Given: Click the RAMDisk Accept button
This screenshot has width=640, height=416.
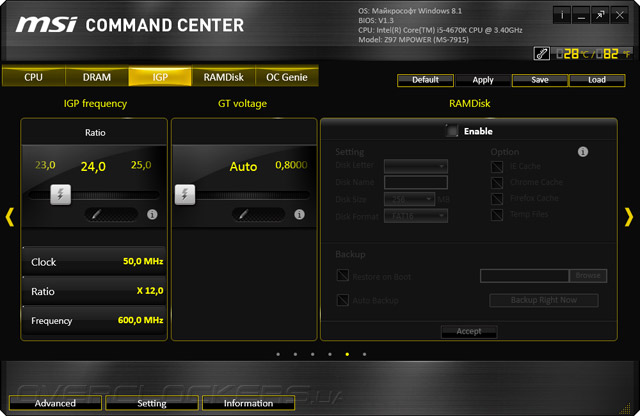Looking at the screenshot, I should tap(469, 331).
